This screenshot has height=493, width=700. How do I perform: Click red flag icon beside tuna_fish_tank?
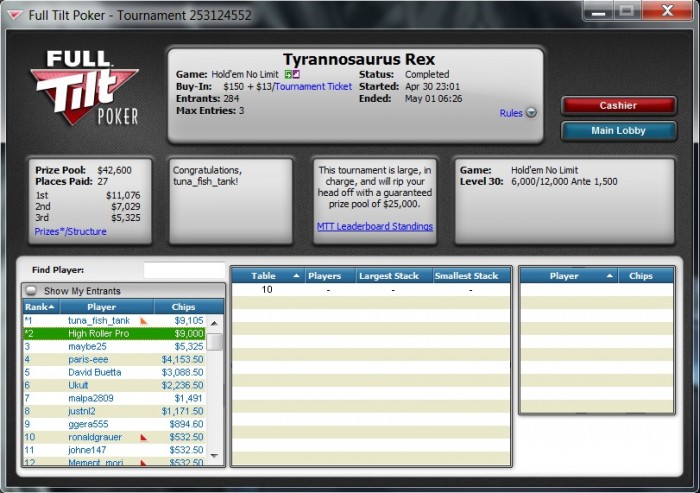click(143, 321)
